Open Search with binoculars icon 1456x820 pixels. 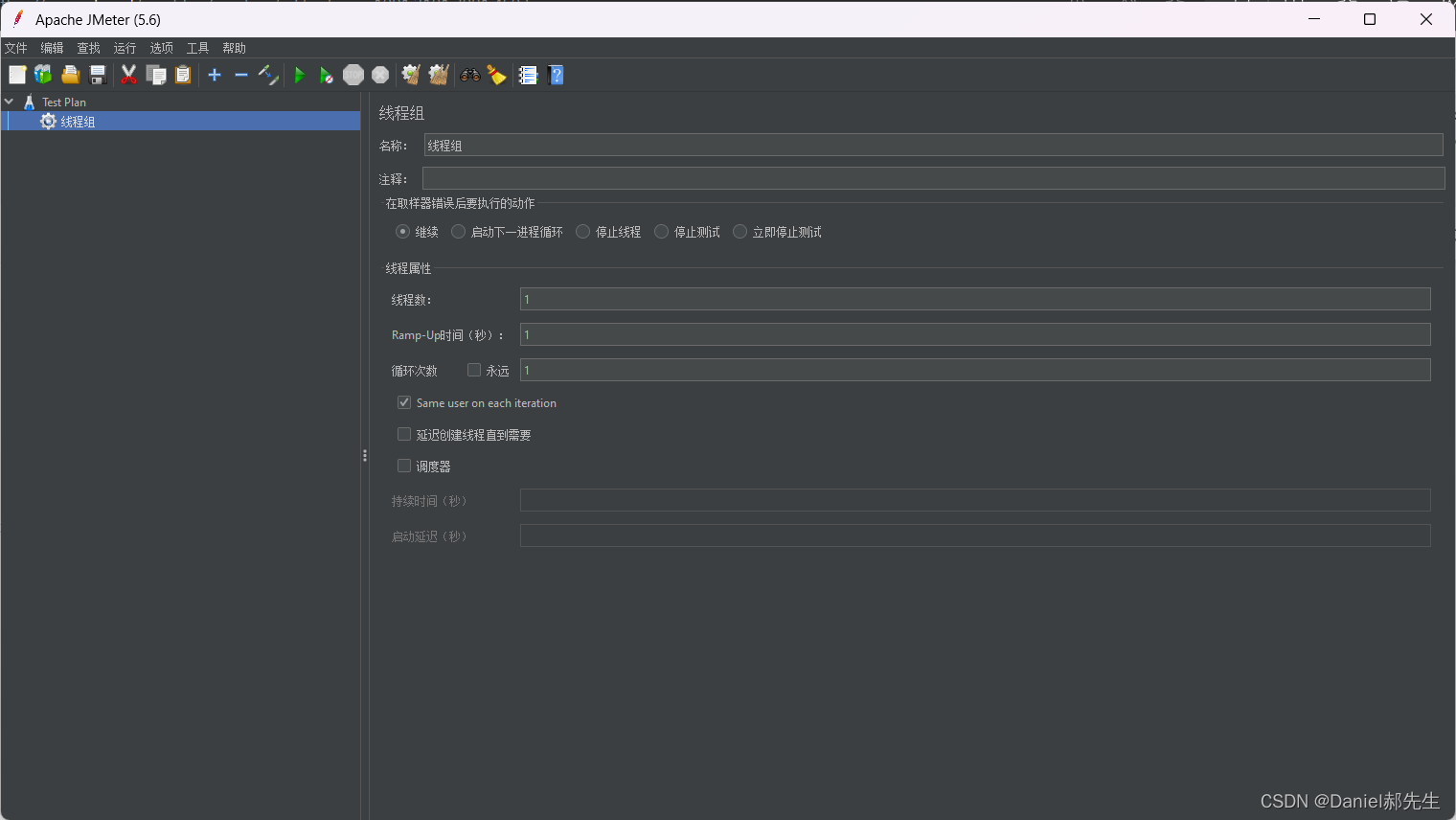(470, 75)
